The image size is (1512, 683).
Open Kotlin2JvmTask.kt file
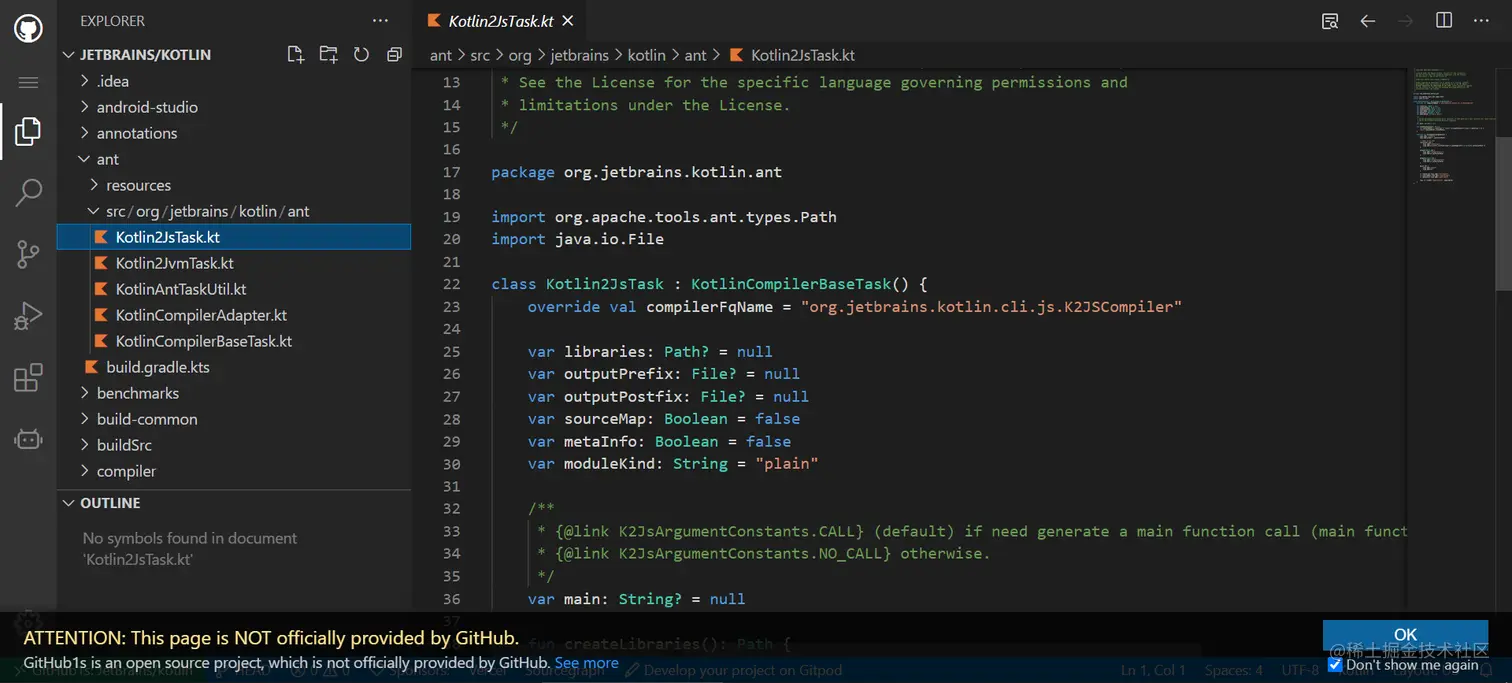coord(174,263)
